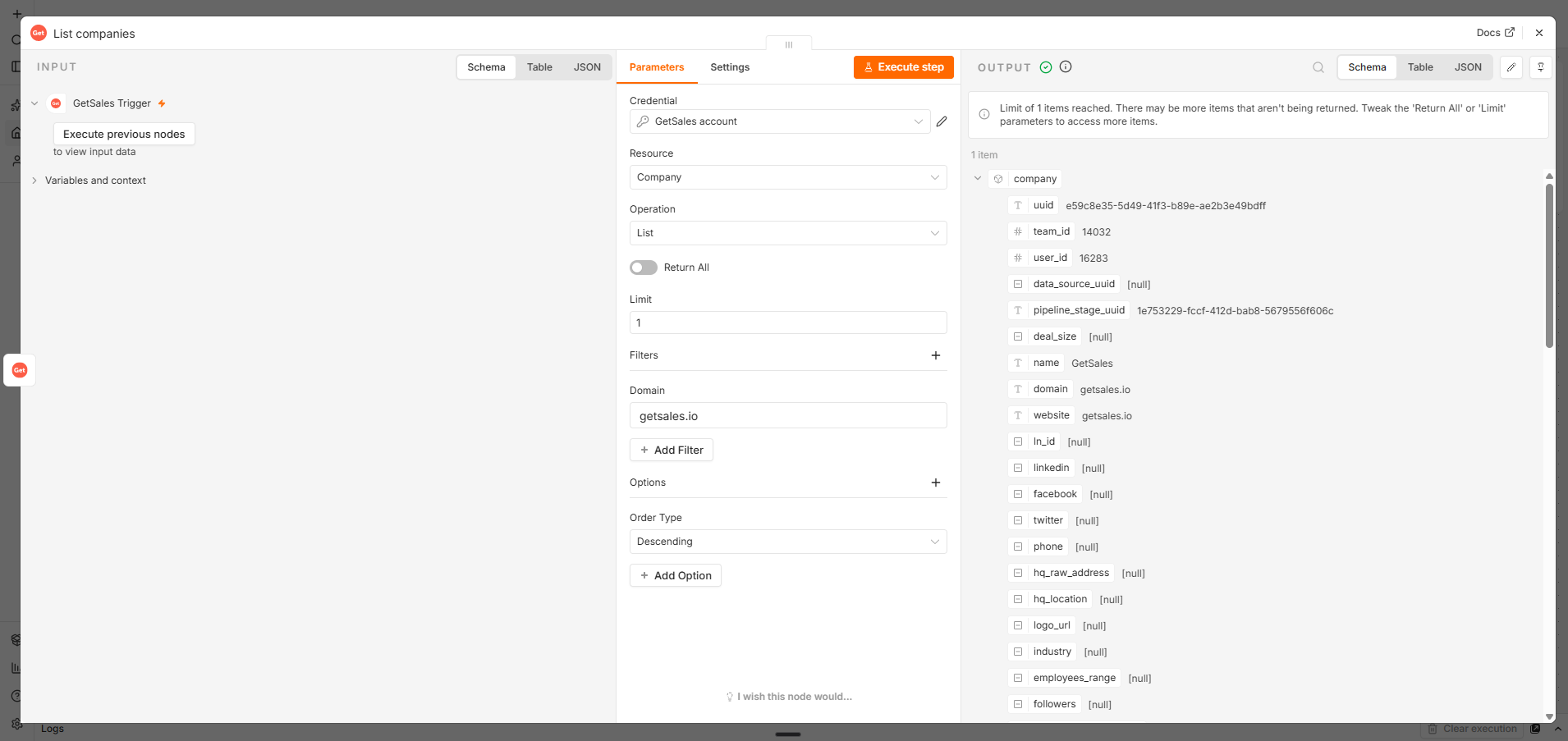The width and height of the screenshot is (1568, 741).
Task: Click the plus icon next to Filters
Action: 936,355
